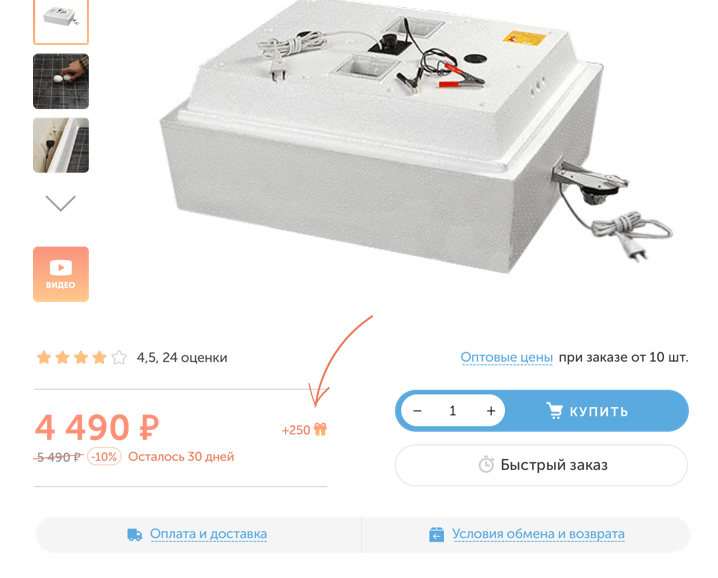
Task: Expand more thumbnails with down chevron
Action: 60,203
